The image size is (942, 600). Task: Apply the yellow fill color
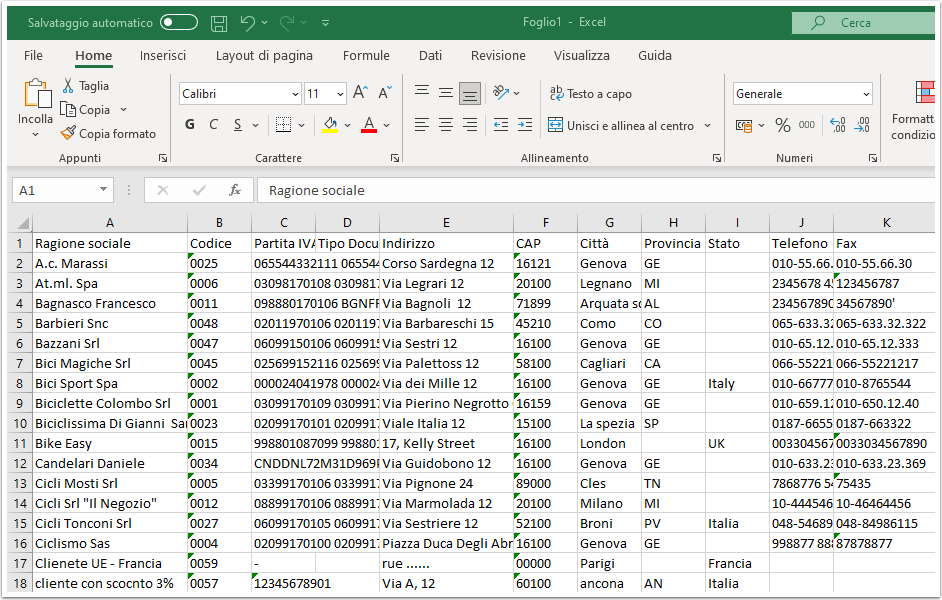coord(330,124)
